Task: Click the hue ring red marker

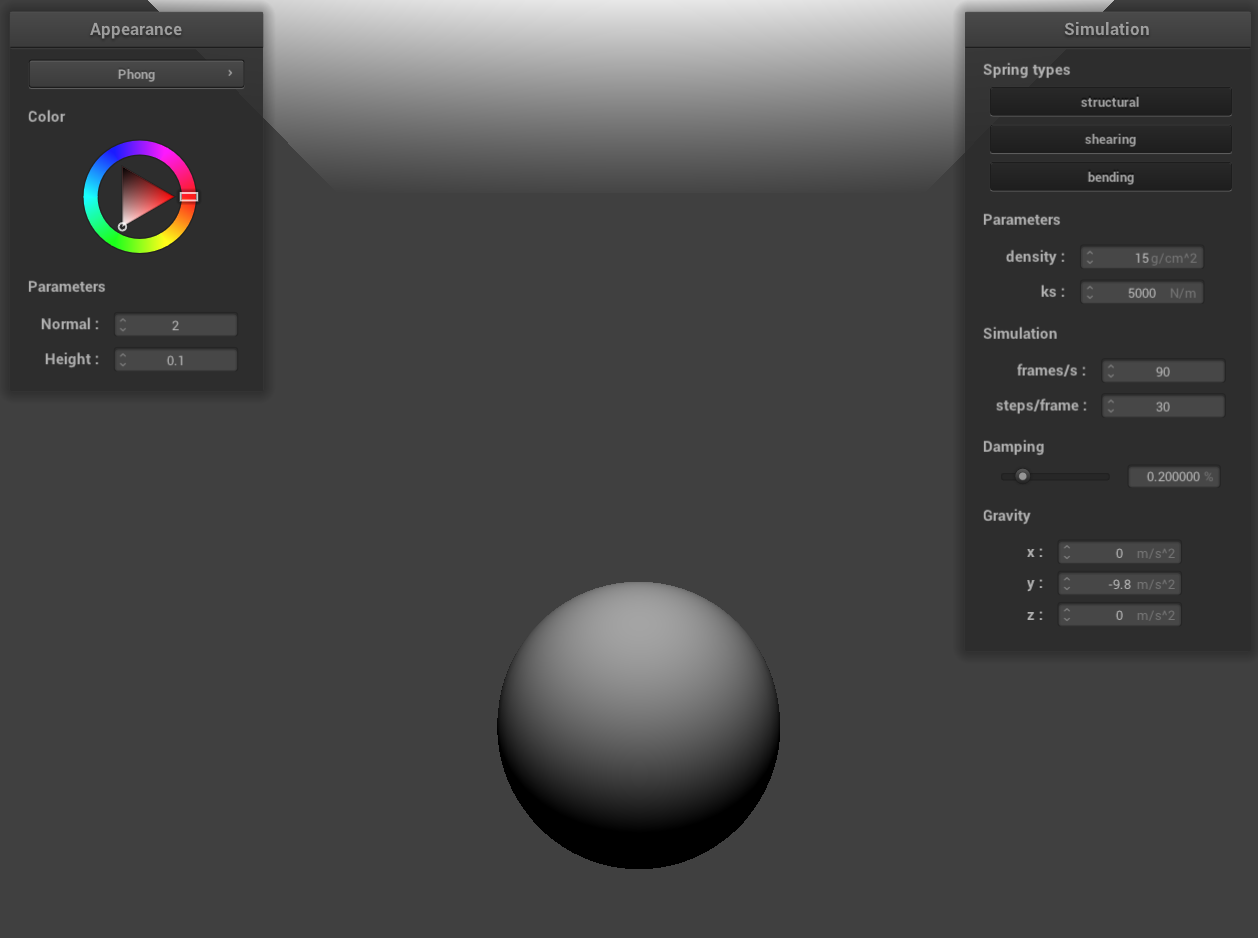Action: (189, 197)
